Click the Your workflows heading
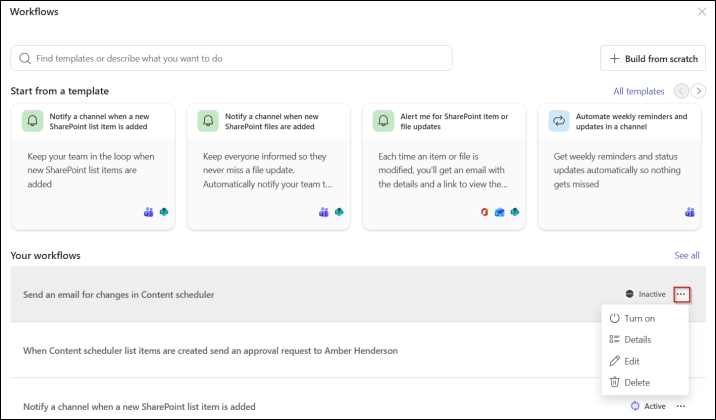 click(x=46, y=255)
